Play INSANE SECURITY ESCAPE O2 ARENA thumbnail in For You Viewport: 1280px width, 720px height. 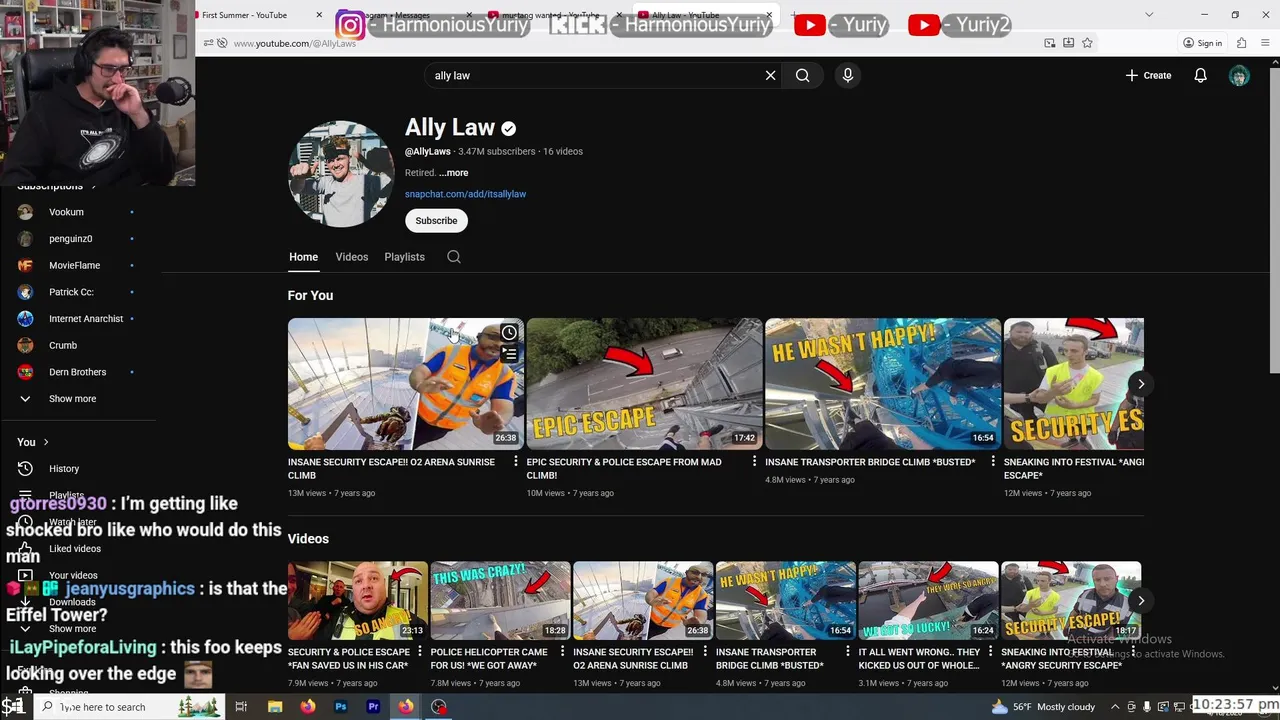click(x=405, y=384)
